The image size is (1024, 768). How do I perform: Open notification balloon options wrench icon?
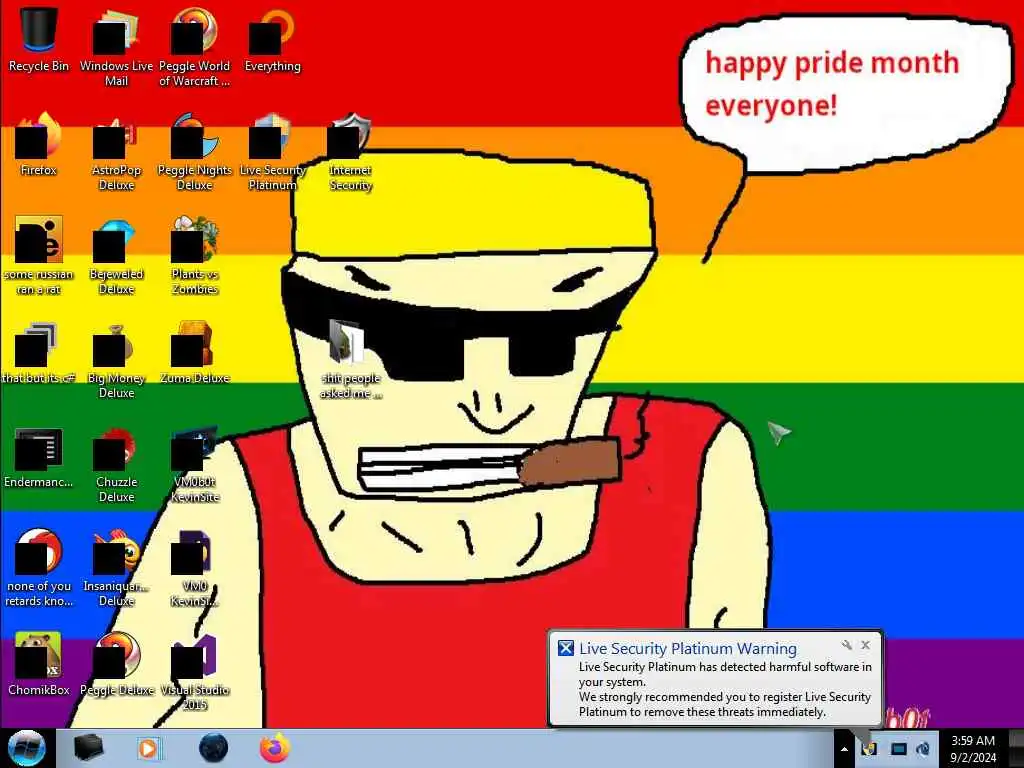click(x=847, y=645)
